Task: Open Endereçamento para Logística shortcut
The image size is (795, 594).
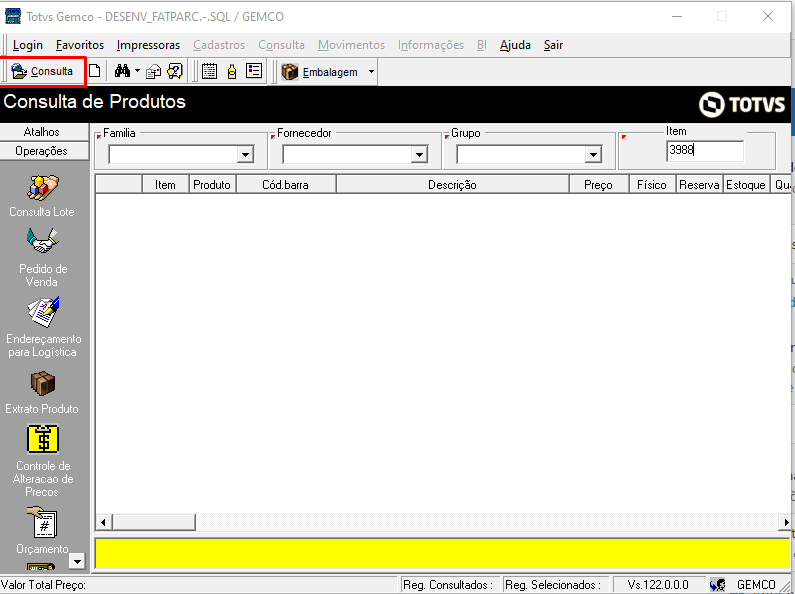Action: coord(43,327)
